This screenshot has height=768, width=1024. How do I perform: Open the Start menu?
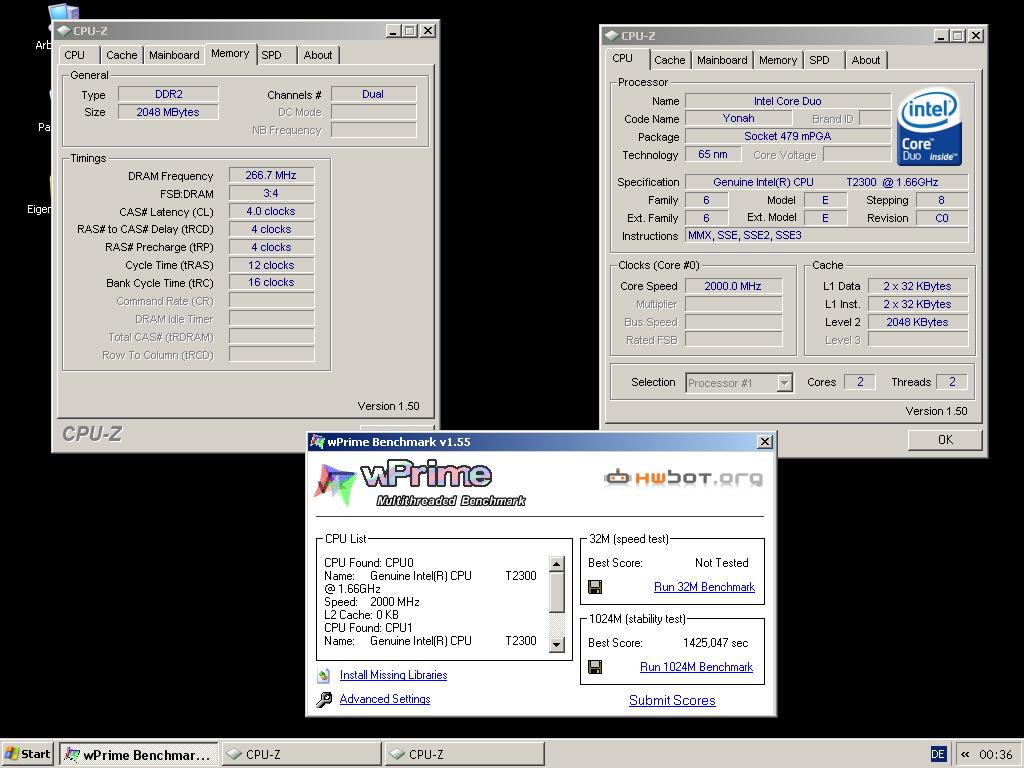(27, 754)
